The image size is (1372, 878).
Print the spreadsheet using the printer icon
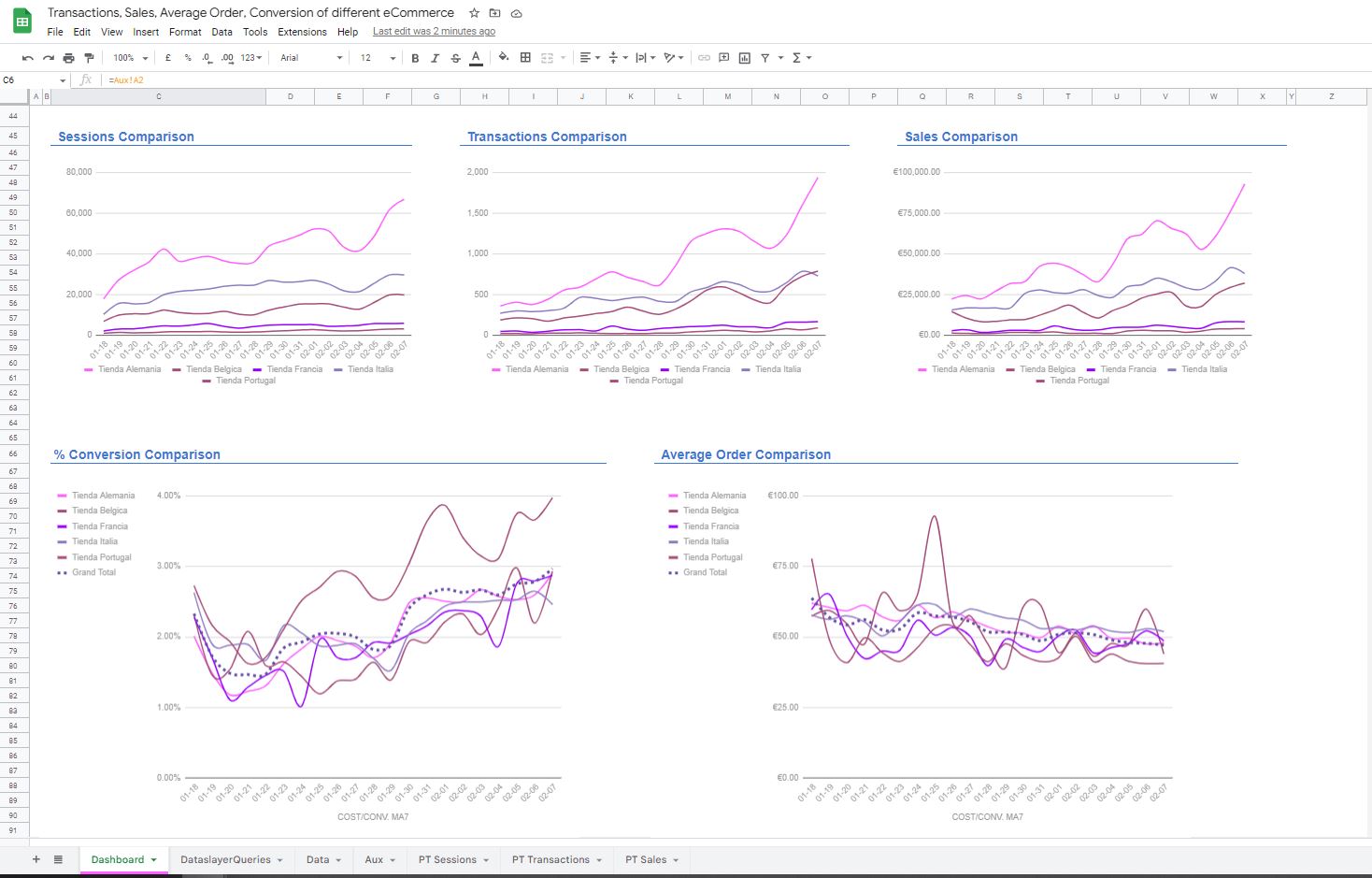(x=68, y=58)
